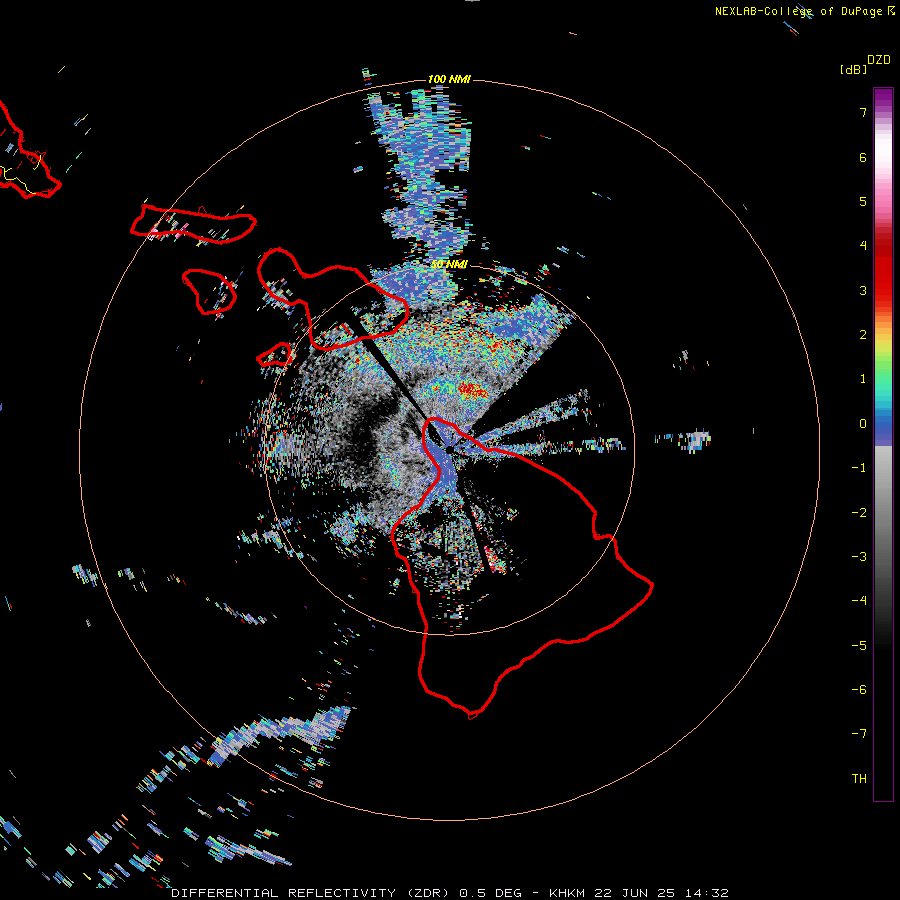The height and width of the screenshot is (900, 900).
Task: Click the [dB] units label
Action: [x=854, y=69]
